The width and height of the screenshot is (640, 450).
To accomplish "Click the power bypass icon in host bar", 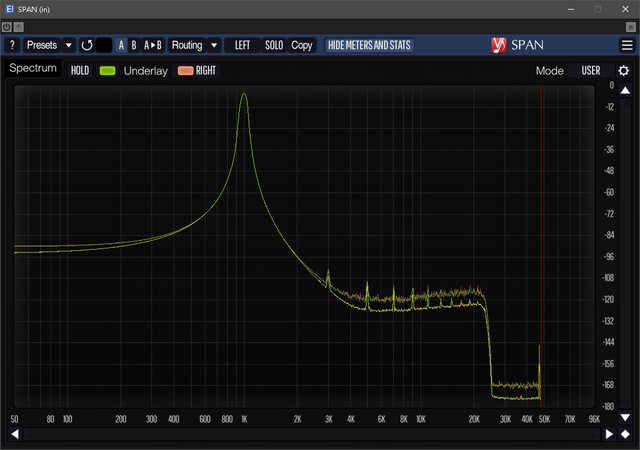I will click(x=8, y=26).
